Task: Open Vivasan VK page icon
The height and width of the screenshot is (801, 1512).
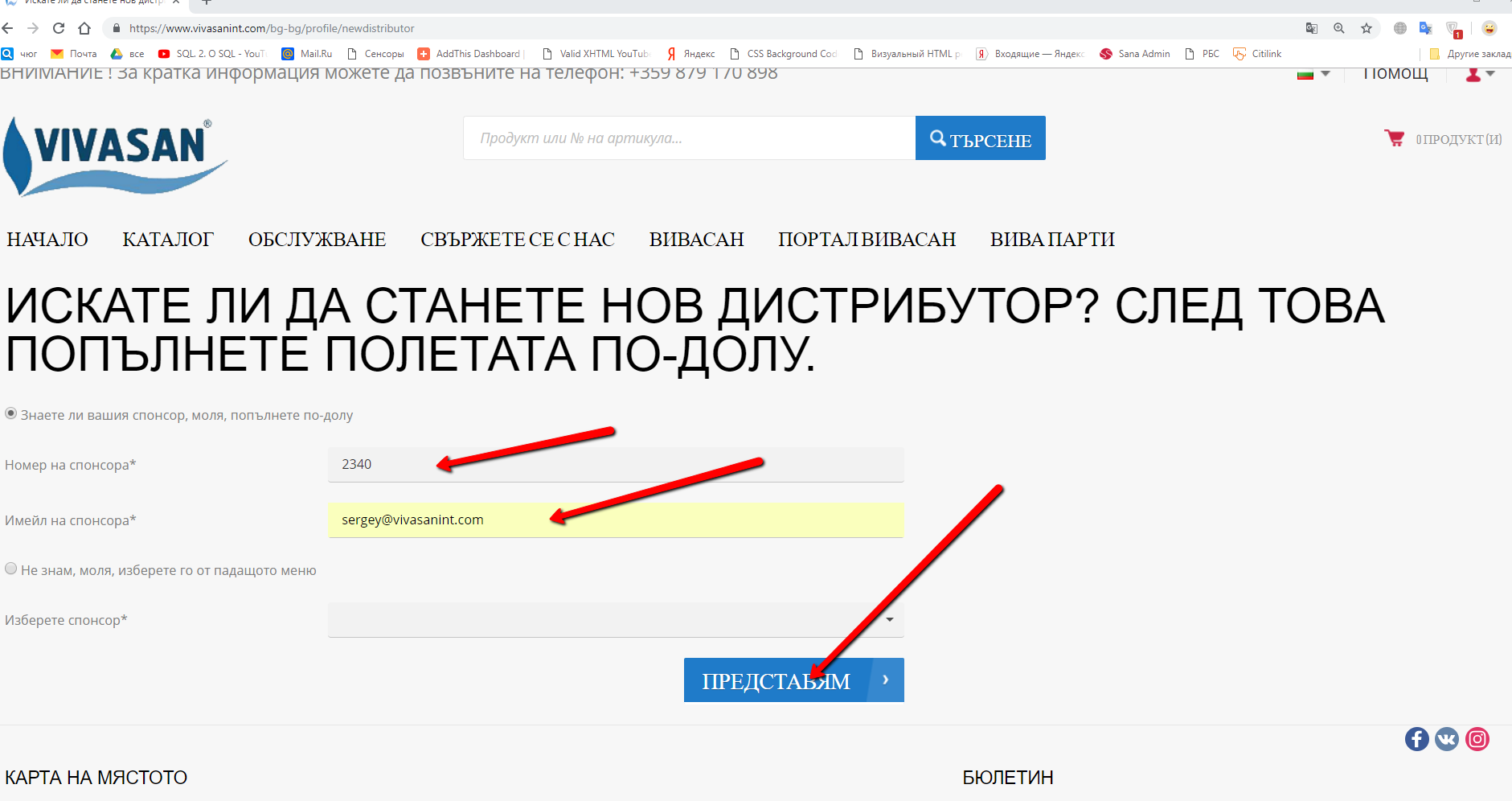Action: [1447, 739]
